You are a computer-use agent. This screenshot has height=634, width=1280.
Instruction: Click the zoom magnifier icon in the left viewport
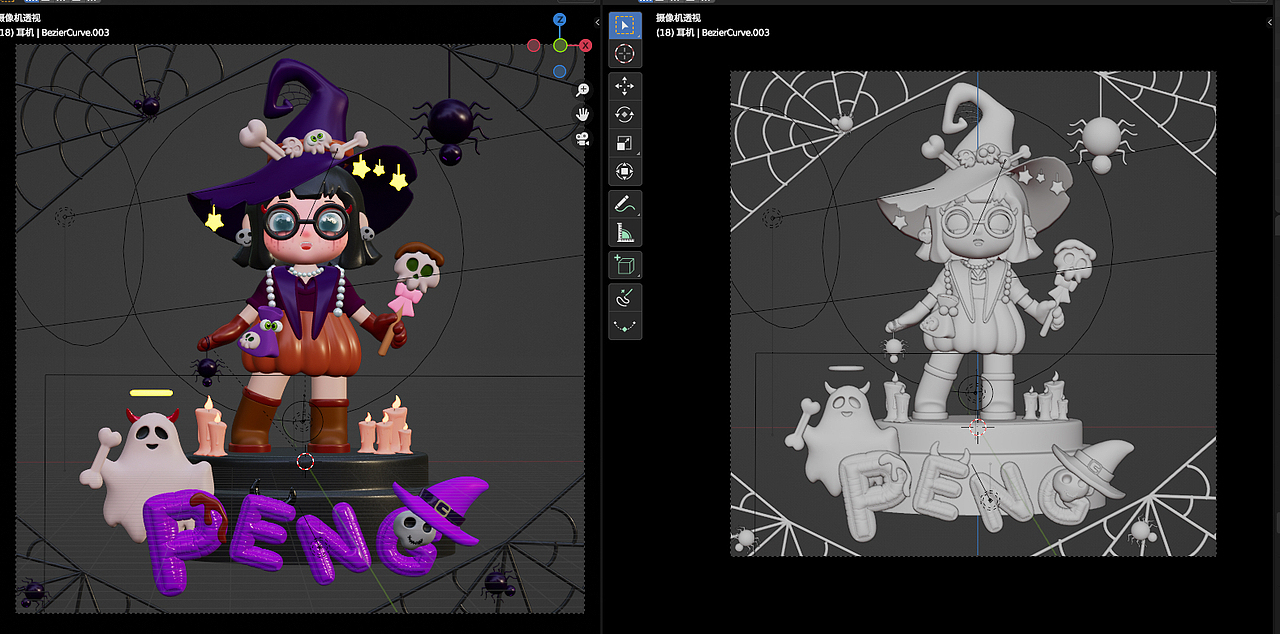(582, 89)
